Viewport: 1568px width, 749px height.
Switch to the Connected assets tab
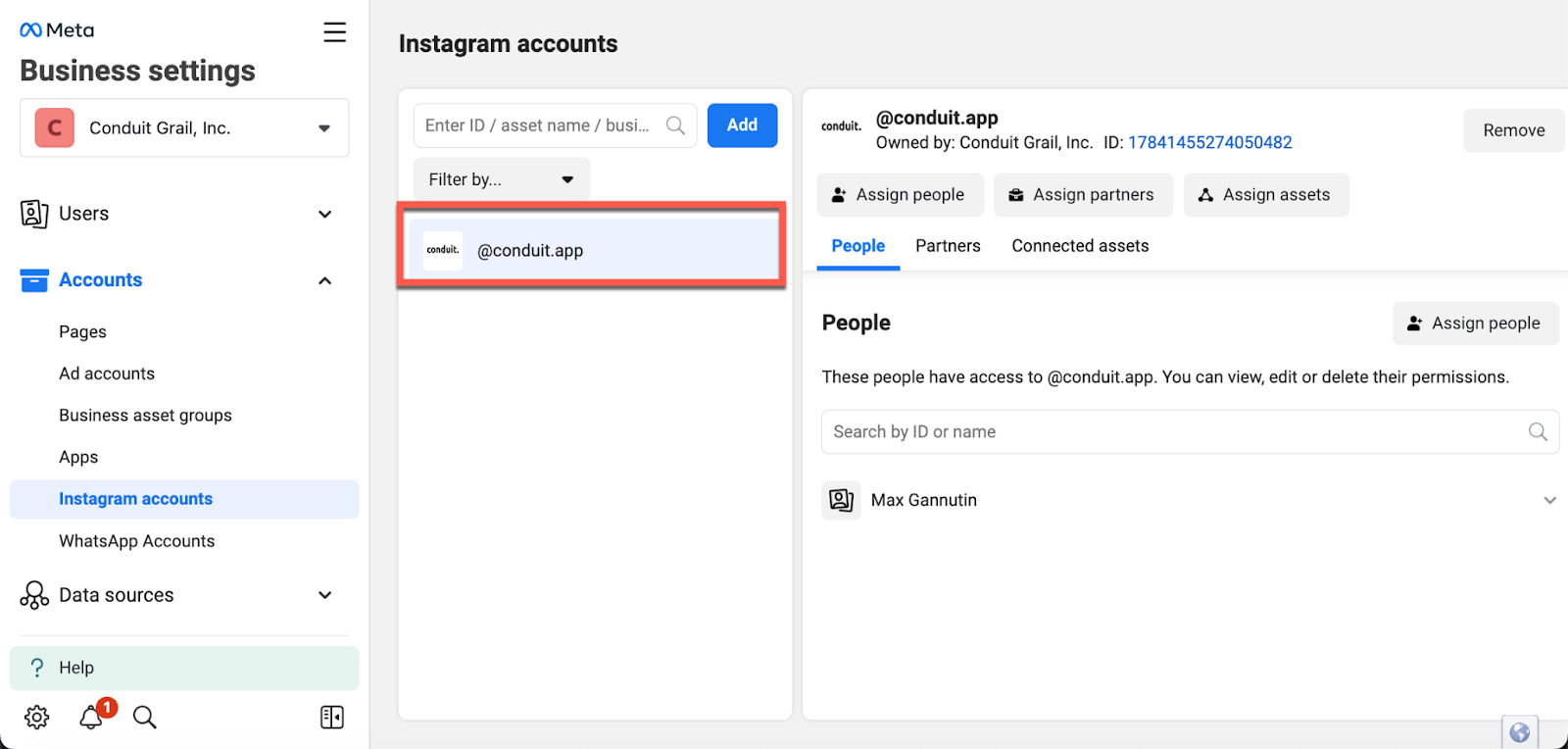(1080, 246)
